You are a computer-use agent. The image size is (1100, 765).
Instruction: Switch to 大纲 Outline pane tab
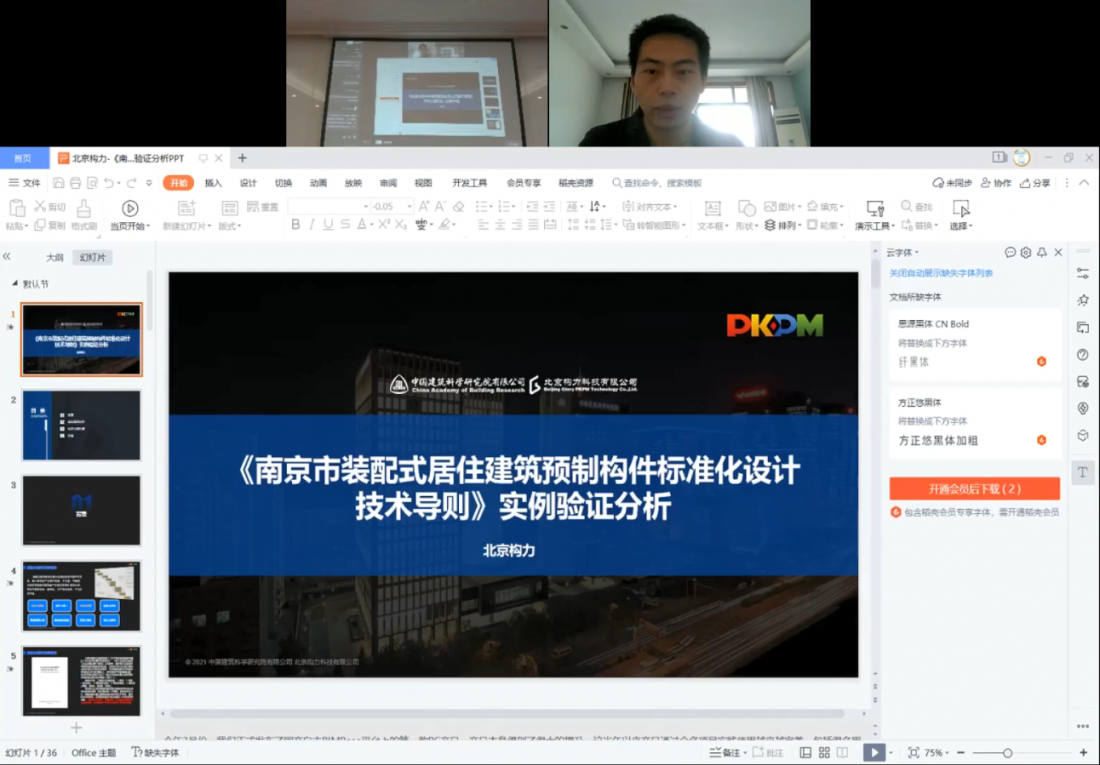[x=55, y=258]
